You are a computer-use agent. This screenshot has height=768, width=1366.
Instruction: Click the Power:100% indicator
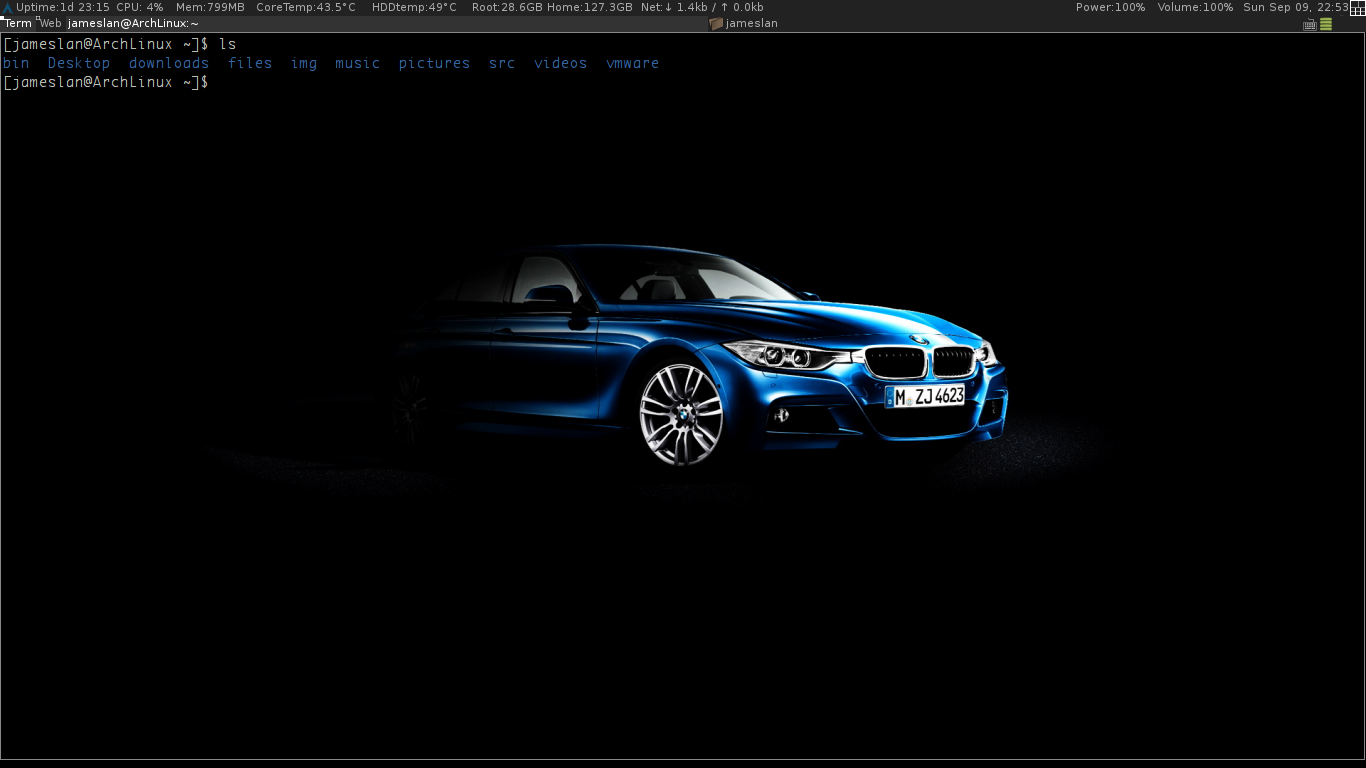[x=1110, y=7]
